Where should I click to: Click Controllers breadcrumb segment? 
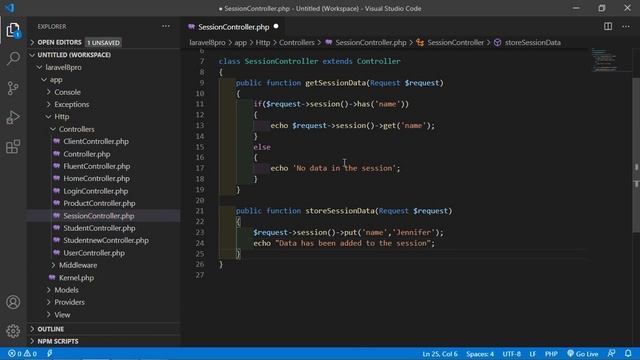coord(297,42)
